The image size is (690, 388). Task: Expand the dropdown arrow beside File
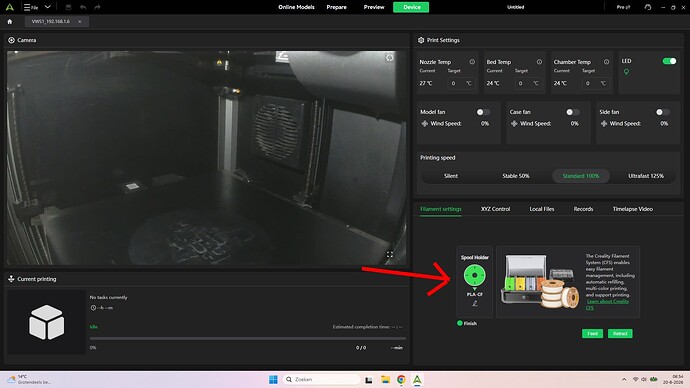[x=48, y=7]
